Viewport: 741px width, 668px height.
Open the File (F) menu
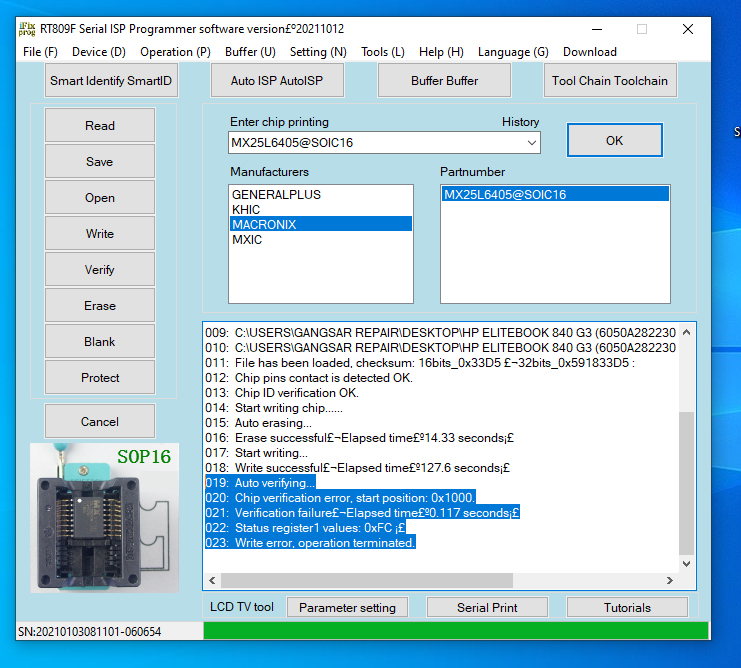tap(40, 52)
